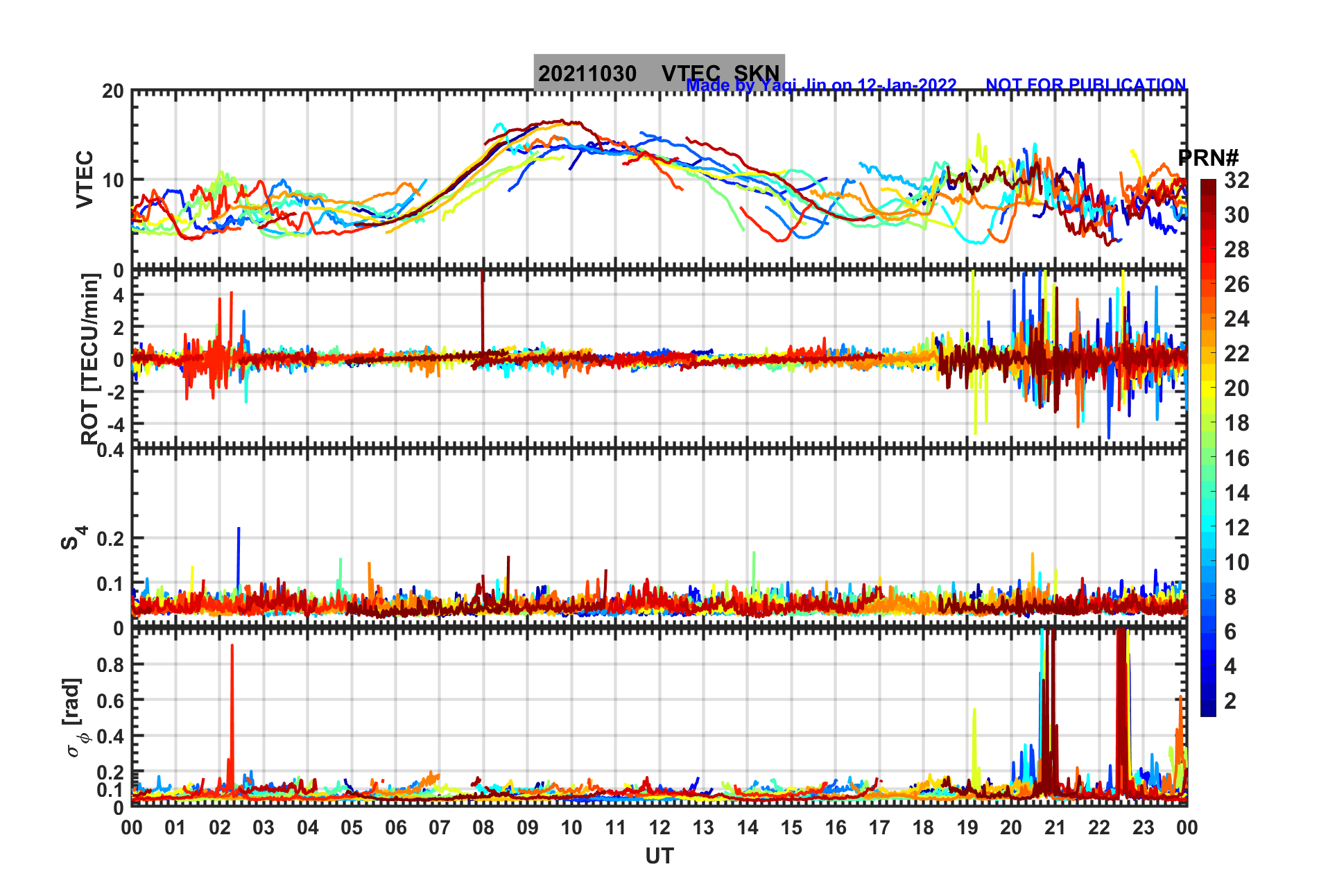
Task: Click the x-axis tick label 06
Action: 395,827
